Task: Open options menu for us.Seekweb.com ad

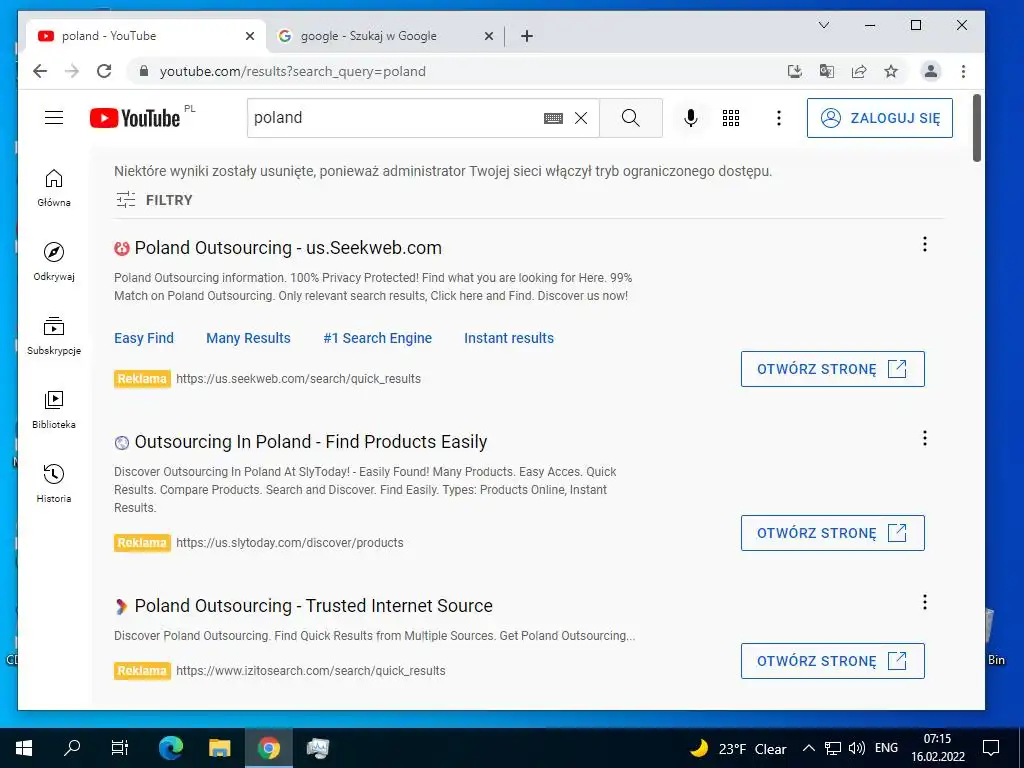Action: (x=925, y=244)
